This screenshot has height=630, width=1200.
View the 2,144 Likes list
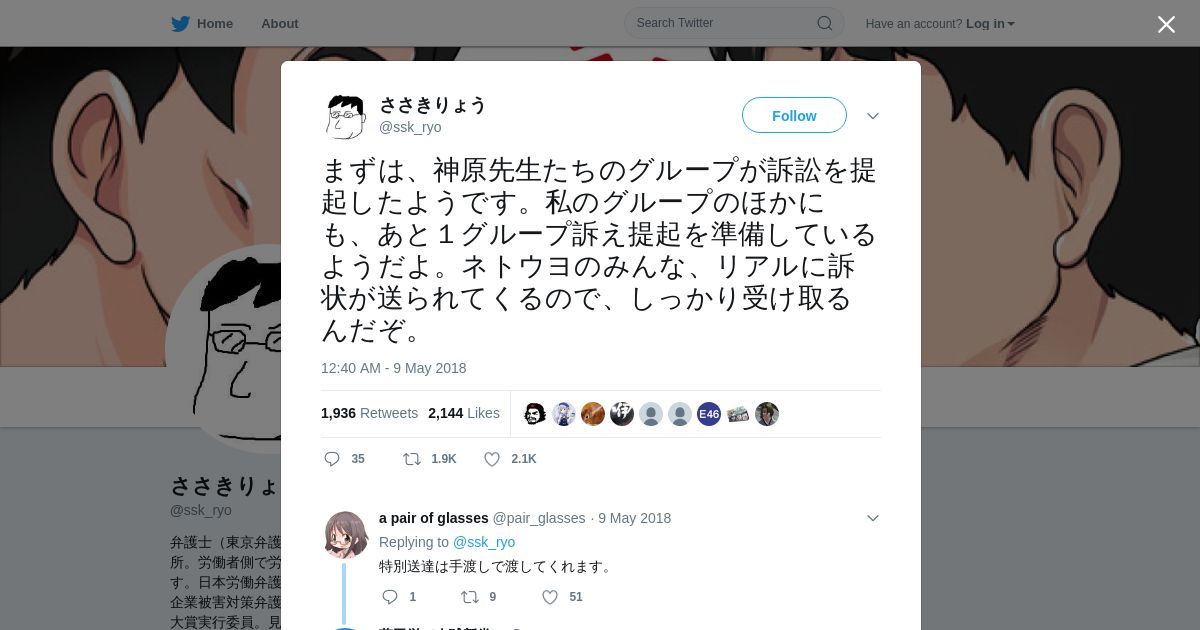[464, 413]
